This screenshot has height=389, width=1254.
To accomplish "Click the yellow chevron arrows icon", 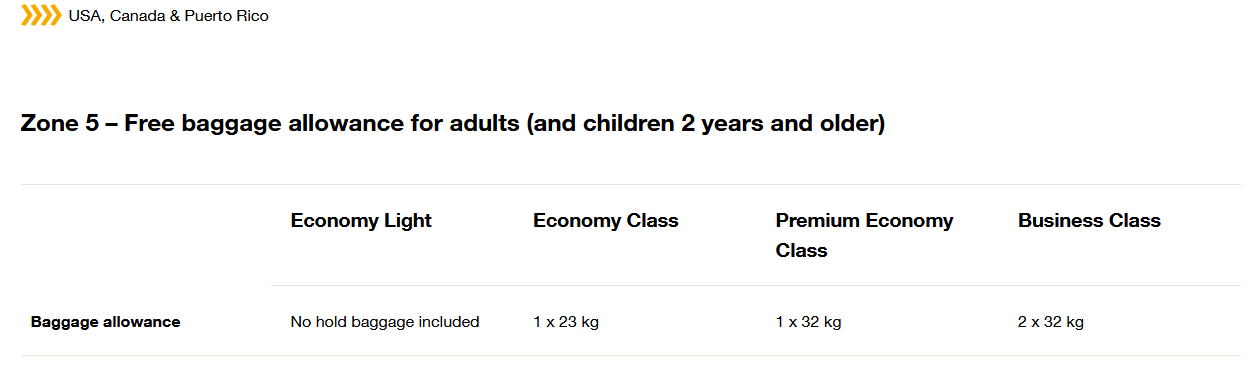I will [41, 15].
